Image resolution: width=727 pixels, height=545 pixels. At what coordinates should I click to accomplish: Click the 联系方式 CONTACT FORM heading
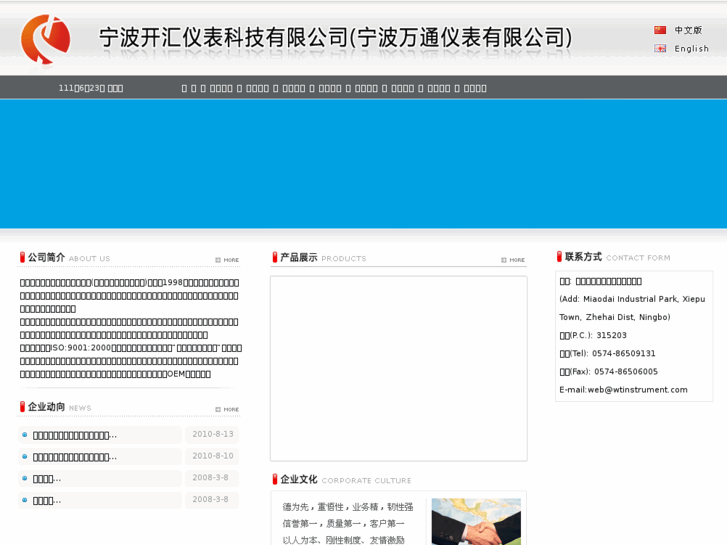tap(613, 257)
